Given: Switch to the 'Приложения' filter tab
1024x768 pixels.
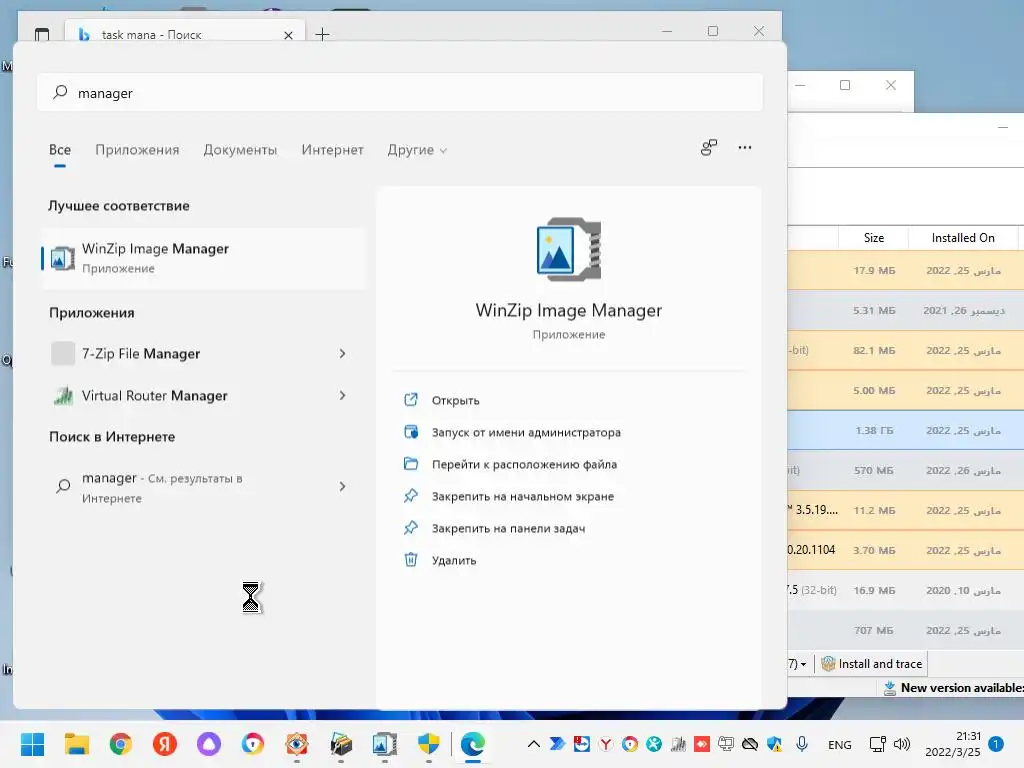Looking at the screenshot, I should point(137,150).
